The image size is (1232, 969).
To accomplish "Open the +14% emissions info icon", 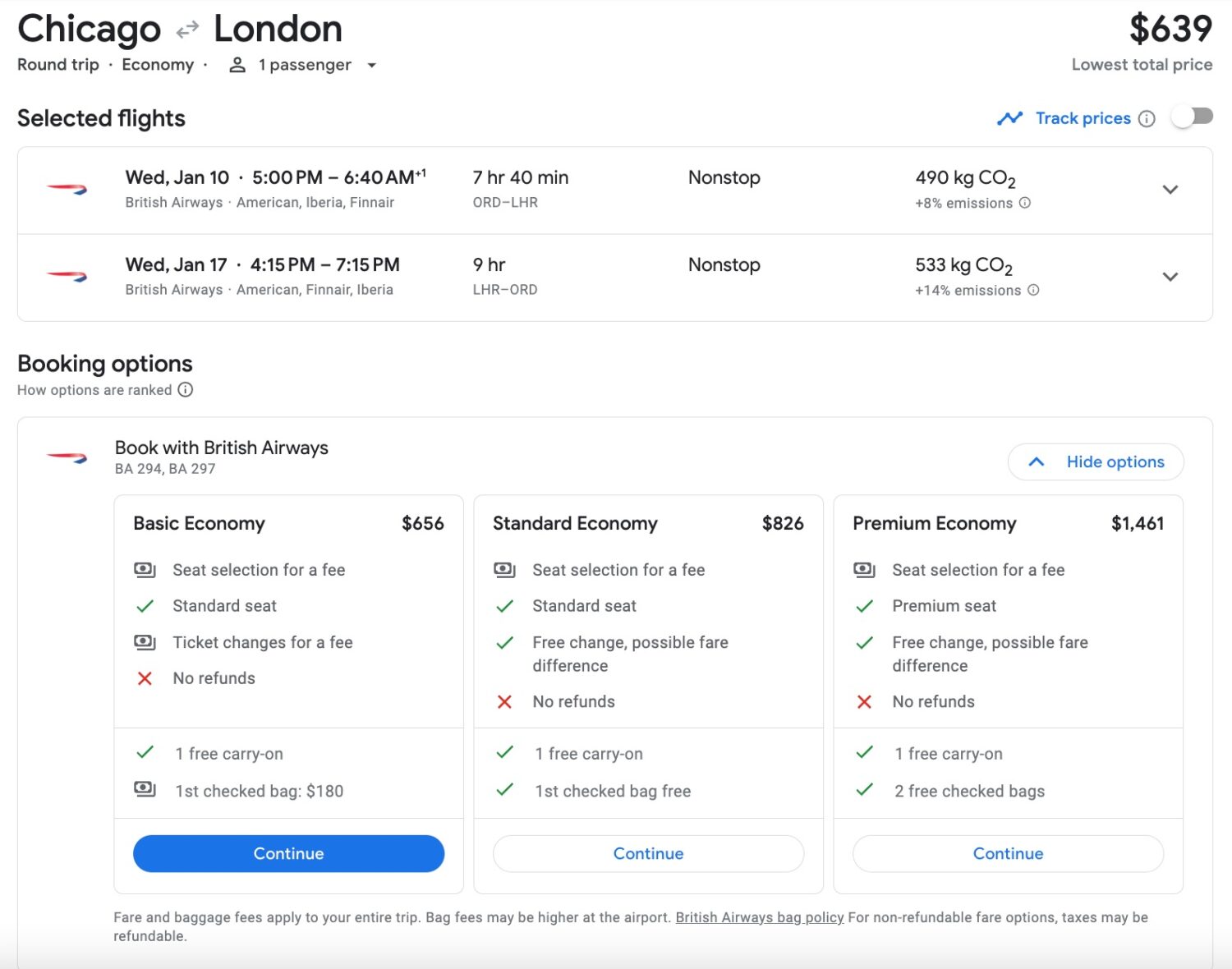I will [x=1032, y=290].
